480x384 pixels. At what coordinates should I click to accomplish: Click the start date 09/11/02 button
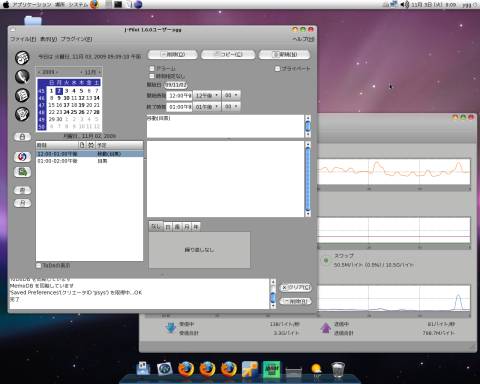tap(176, 85)
